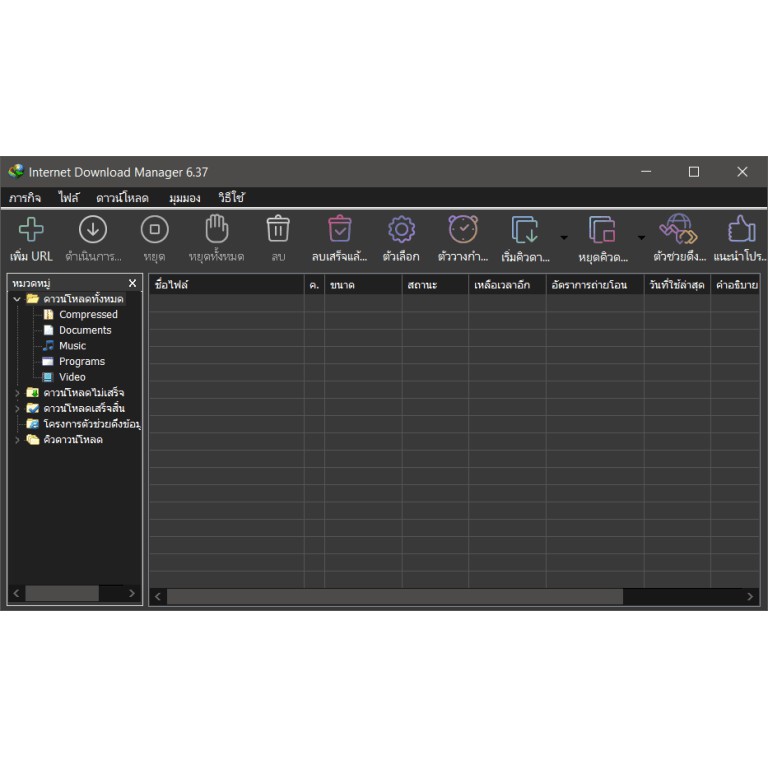Select the Music category
The width and height of the screenshot is (768, 768).
click(x=72, y=346)
